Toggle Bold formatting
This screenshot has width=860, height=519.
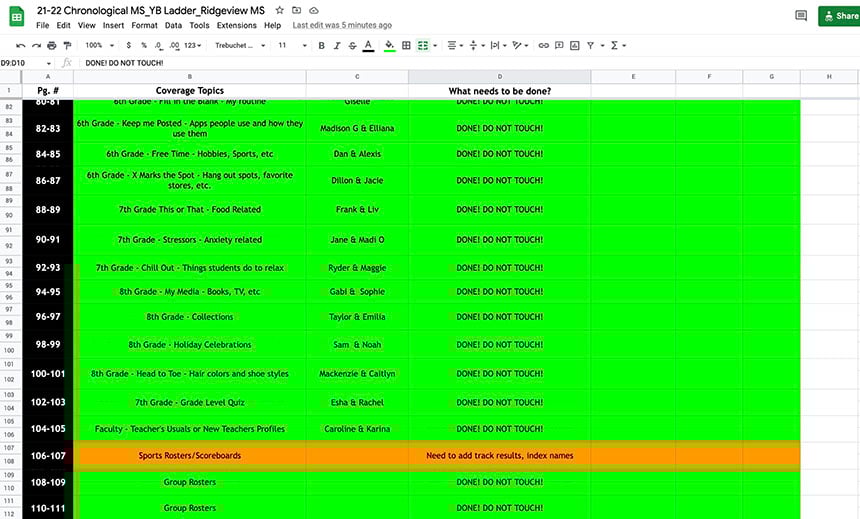(321, 45)
